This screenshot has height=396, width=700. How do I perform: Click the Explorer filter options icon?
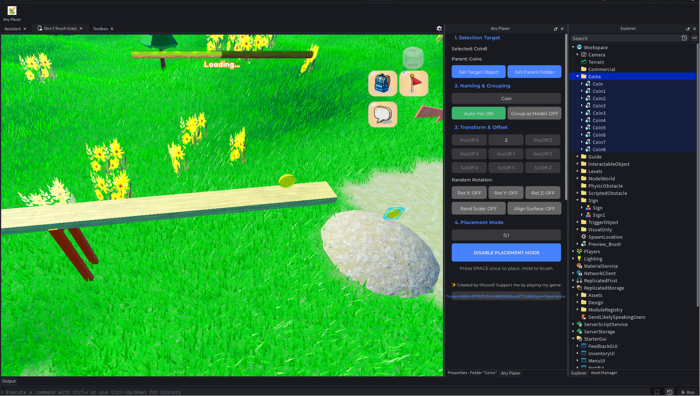[694, 38]
